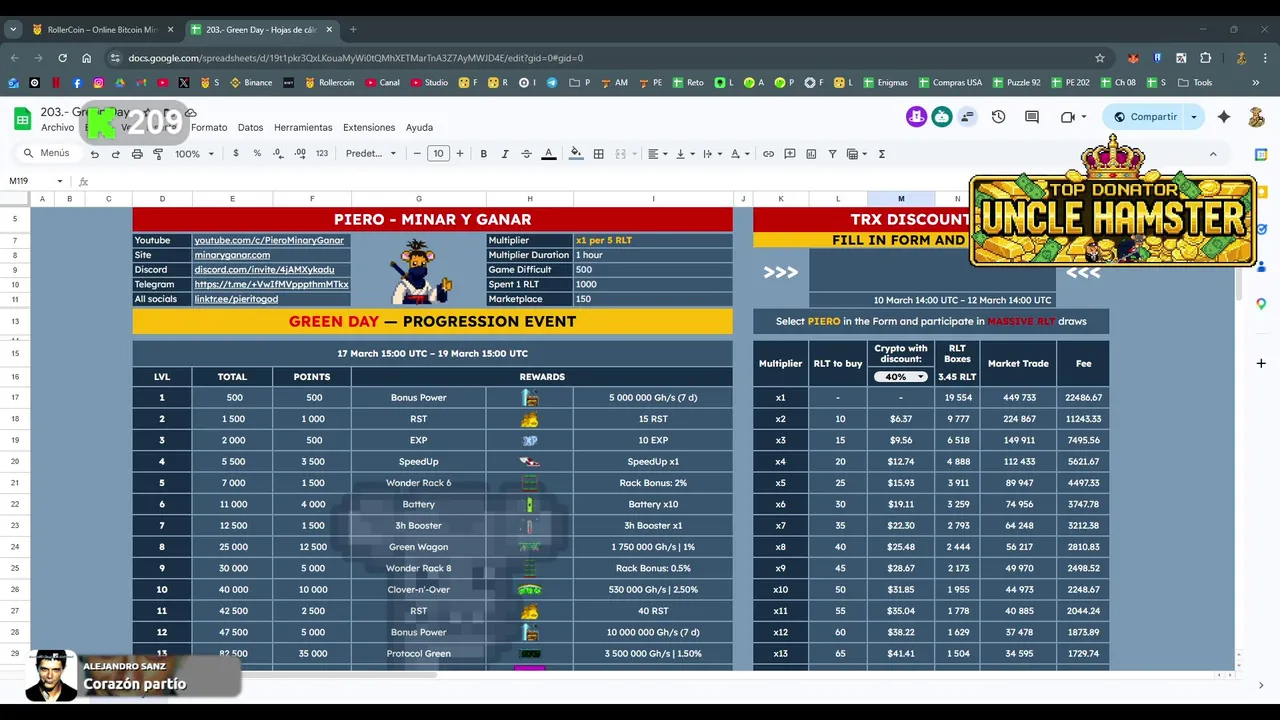
Task: Open fill color bucket picker
Action: [x=575, y=154]
